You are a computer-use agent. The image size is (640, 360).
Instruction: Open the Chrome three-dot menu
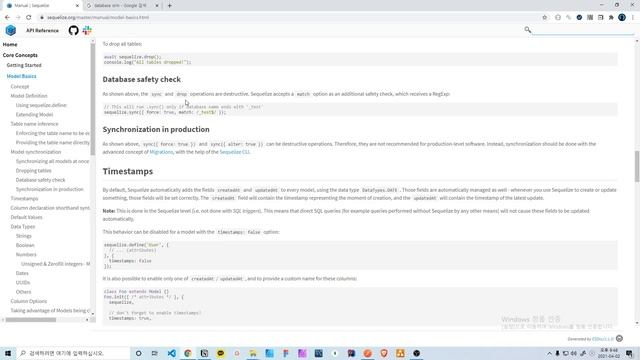tap(633, 18)
